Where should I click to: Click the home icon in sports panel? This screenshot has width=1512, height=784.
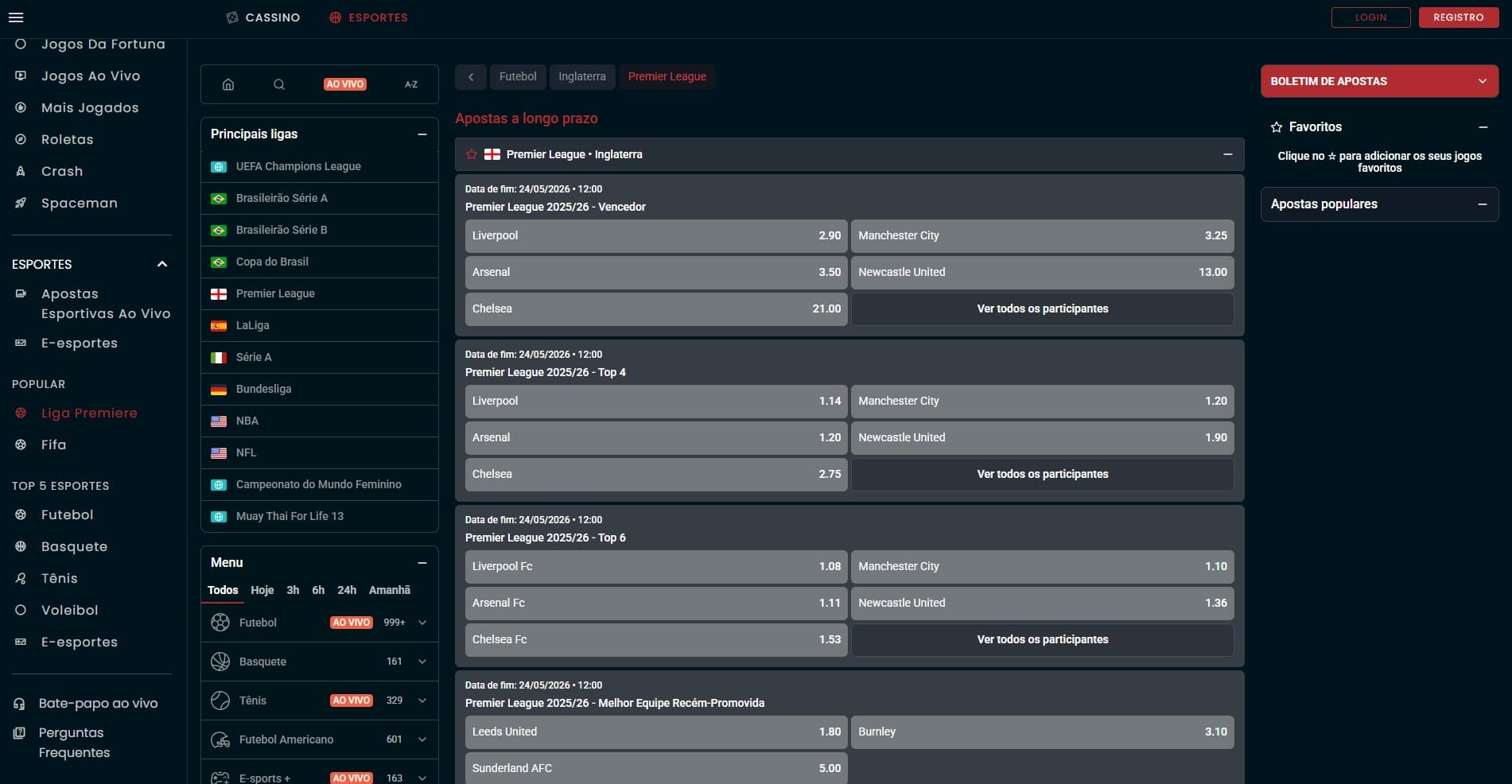tap(228, 84)
